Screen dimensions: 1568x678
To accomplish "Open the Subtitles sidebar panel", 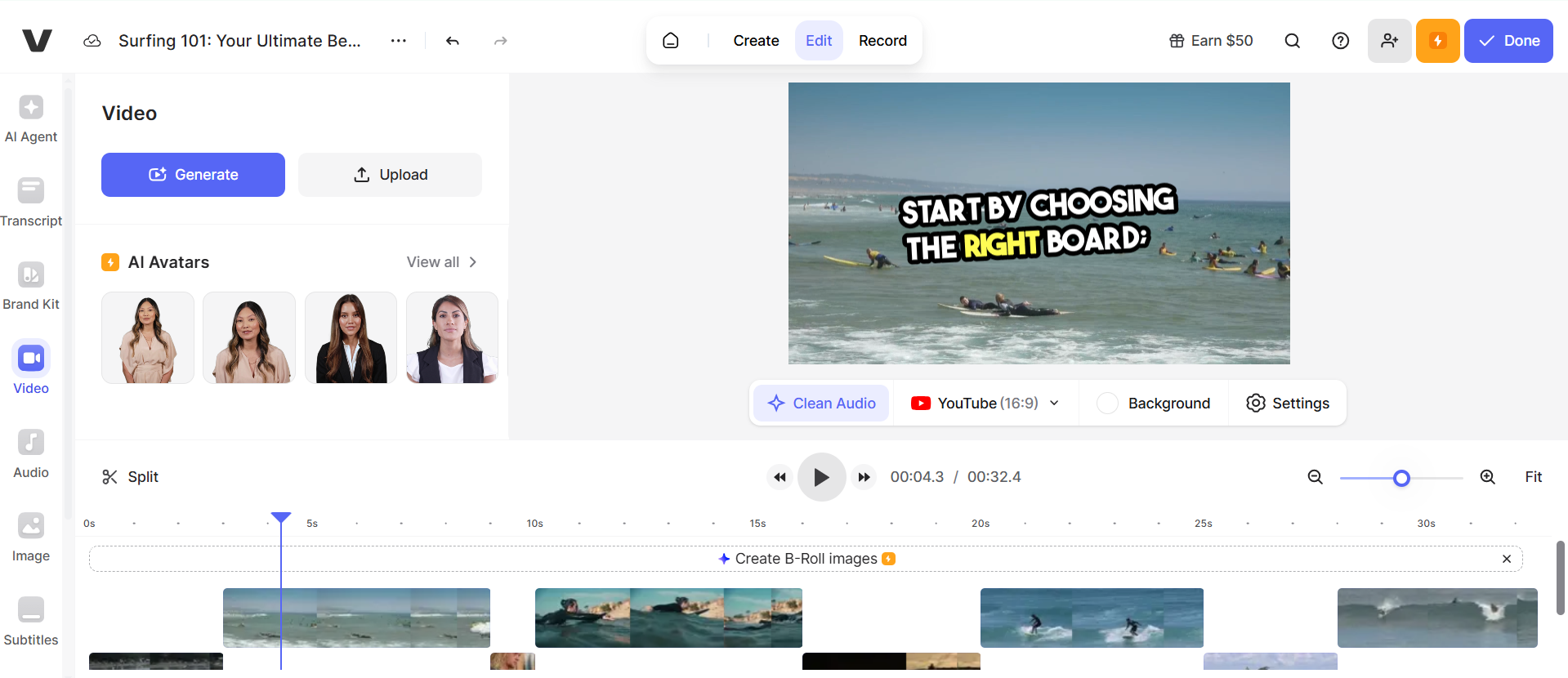I will tap(31, 621).
